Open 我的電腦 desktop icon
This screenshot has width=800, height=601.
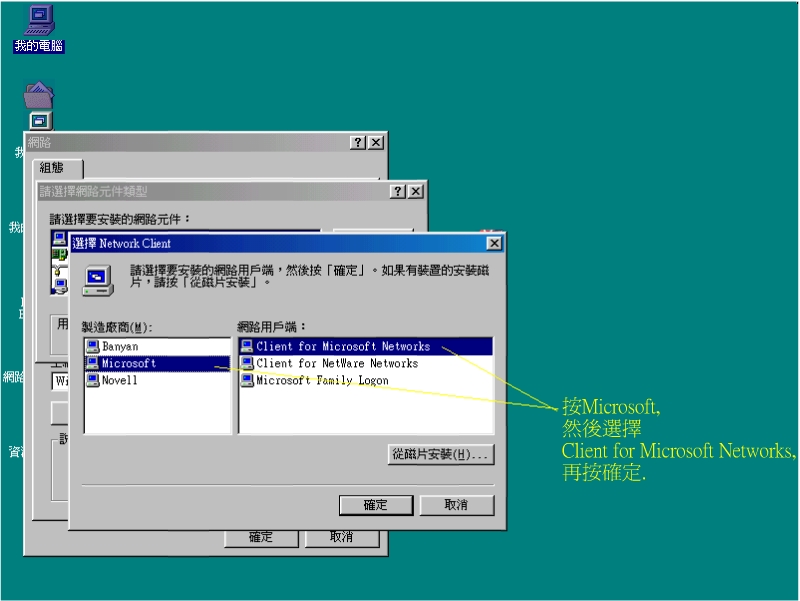39,29
